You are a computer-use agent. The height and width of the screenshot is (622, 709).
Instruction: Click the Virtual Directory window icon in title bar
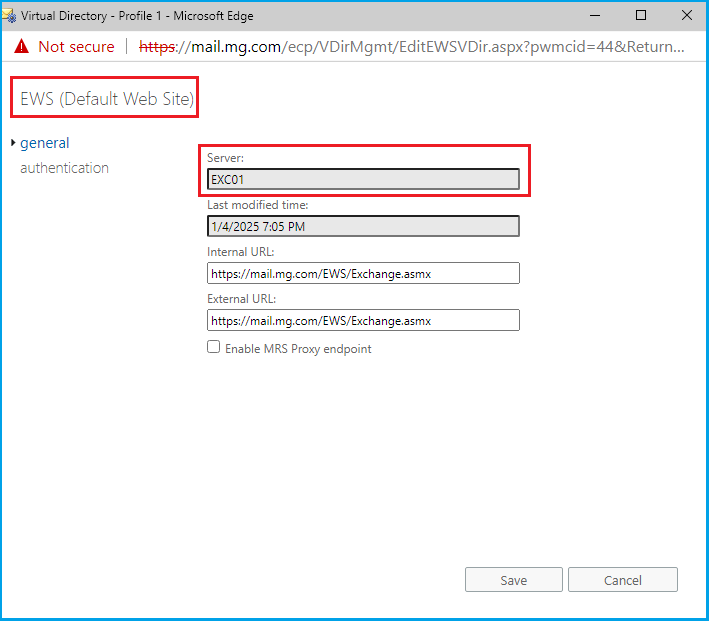coord(11,16)
